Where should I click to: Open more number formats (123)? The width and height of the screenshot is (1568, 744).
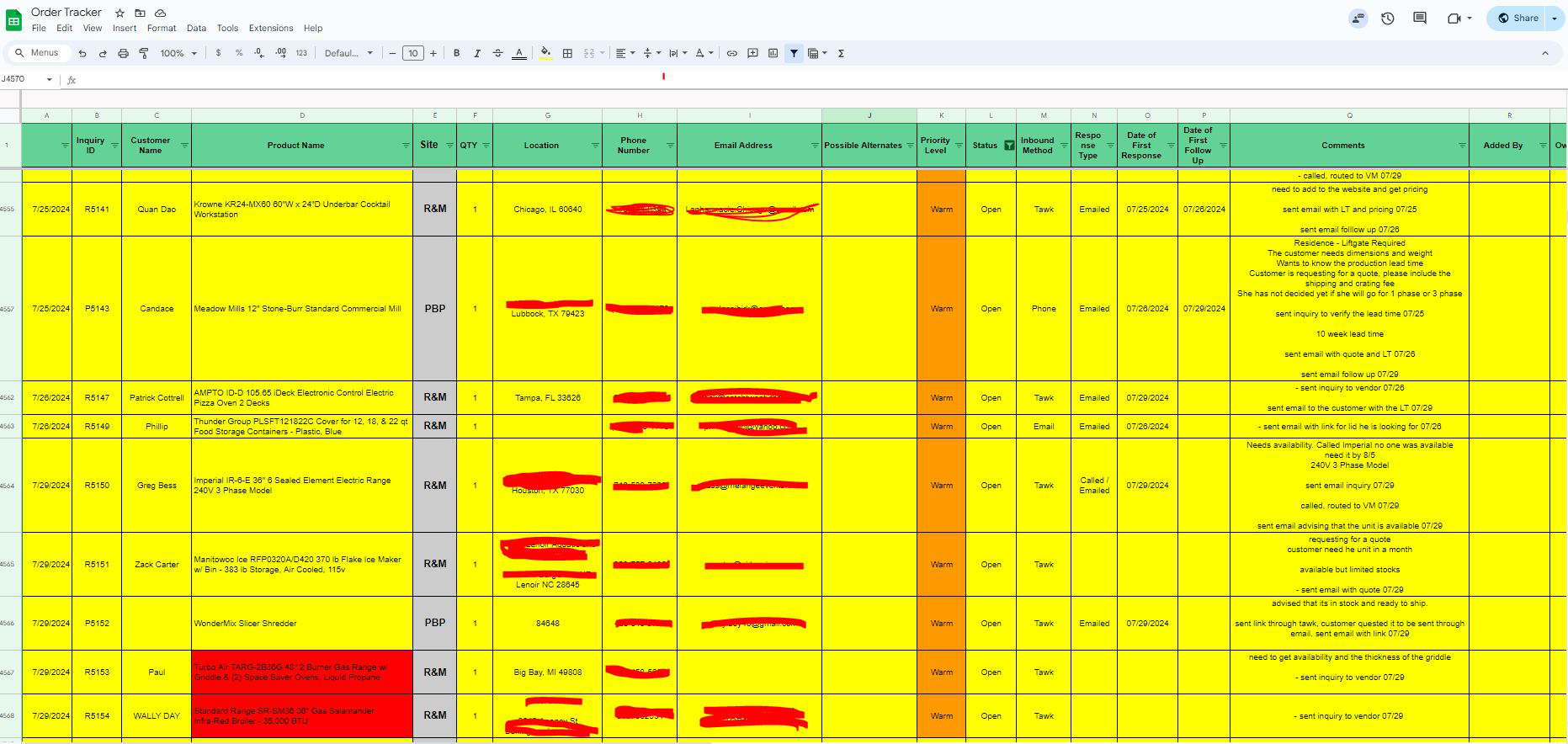tap(301, 53)
